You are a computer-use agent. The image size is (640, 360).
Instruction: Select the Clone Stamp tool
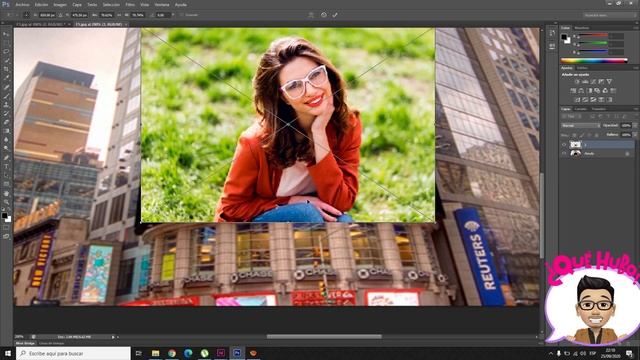click(6, 105)
